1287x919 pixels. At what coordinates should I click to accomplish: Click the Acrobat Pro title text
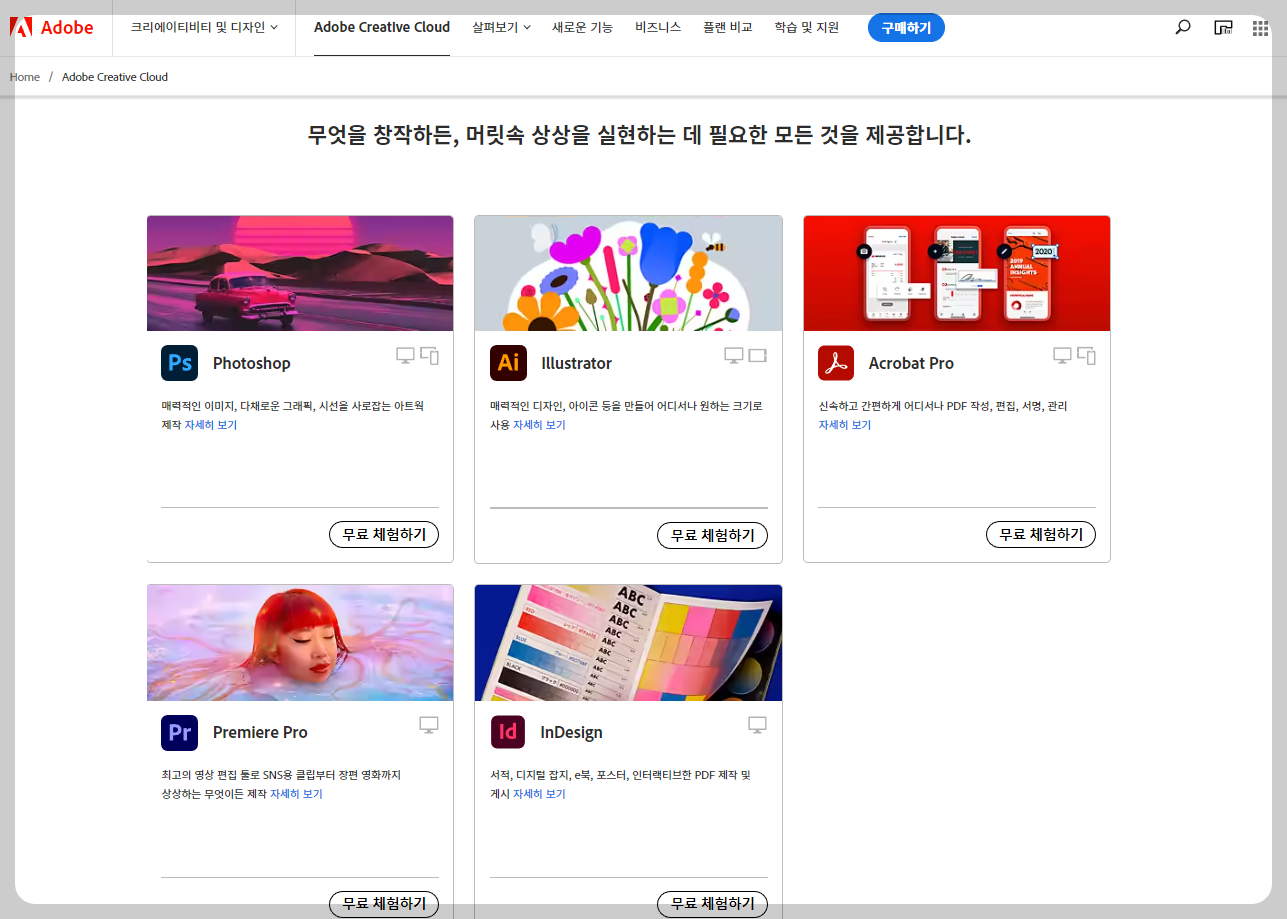pos(911,363)
